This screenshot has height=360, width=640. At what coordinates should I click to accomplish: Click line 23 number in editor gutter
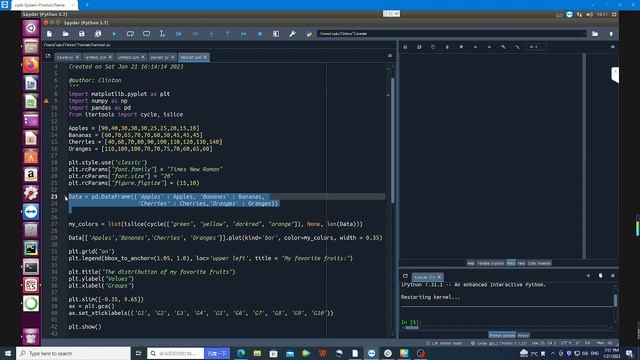54,197
